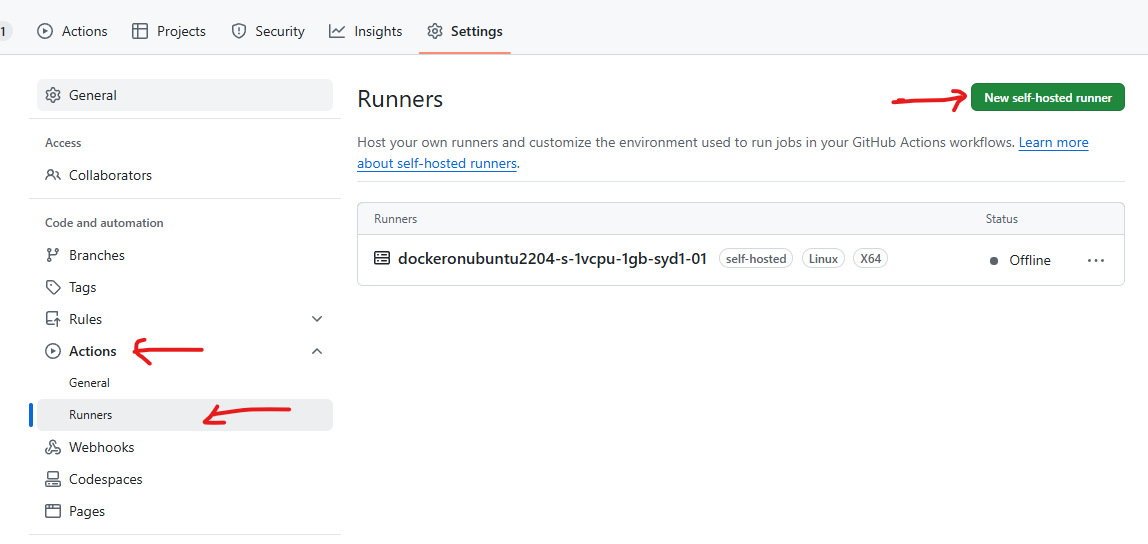Image resolution: width=1148 pixels, height=544 pixels.
Task: Click the Access section label
Action: (63, 143)
